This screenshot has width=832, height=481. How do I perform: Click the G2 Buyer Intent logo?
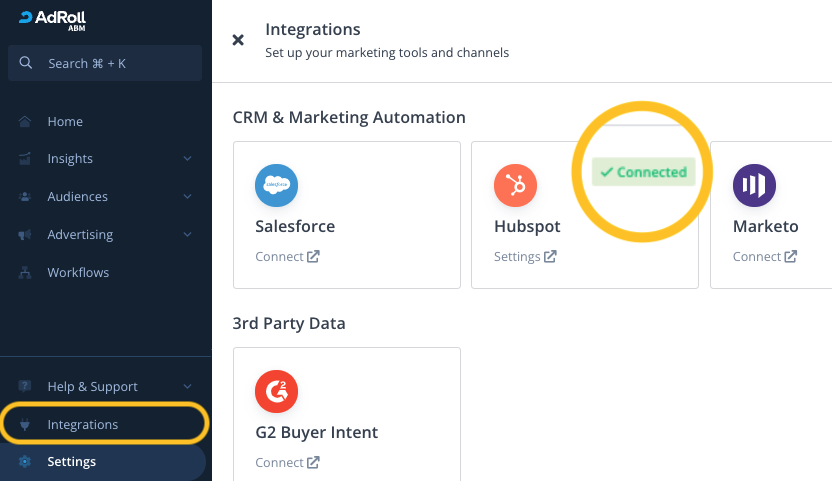tap(277, 391)
